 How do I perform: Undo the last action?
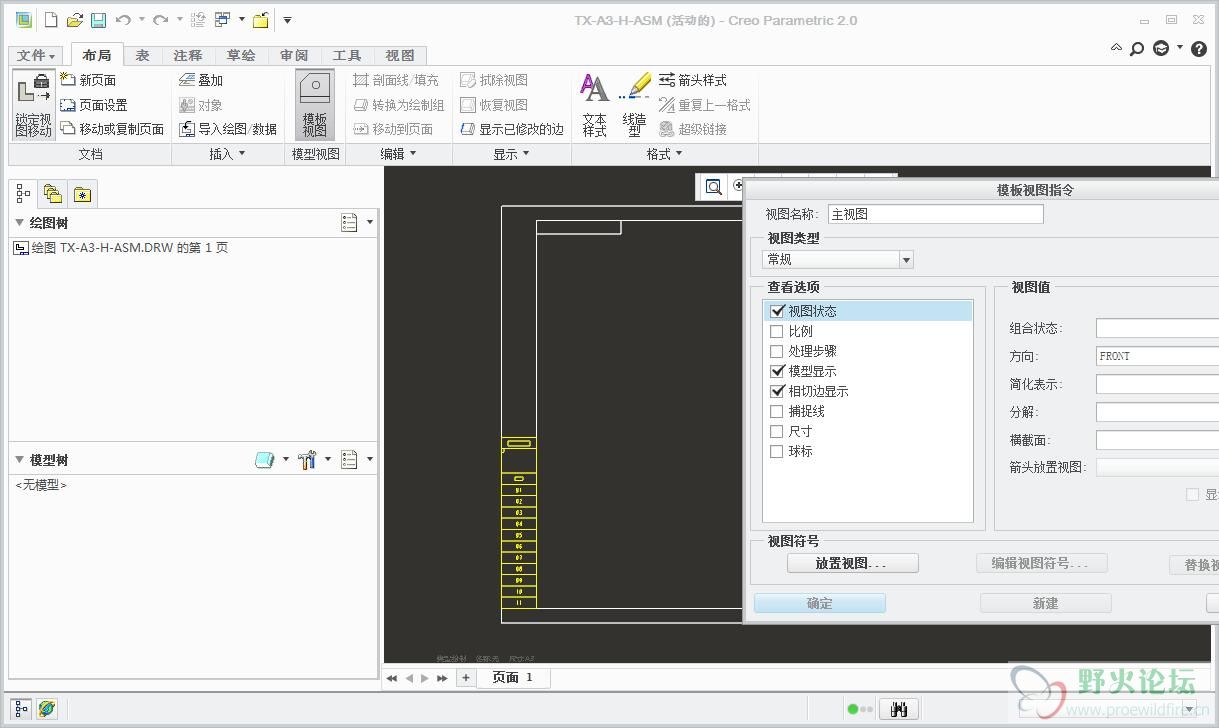(123, 19)
